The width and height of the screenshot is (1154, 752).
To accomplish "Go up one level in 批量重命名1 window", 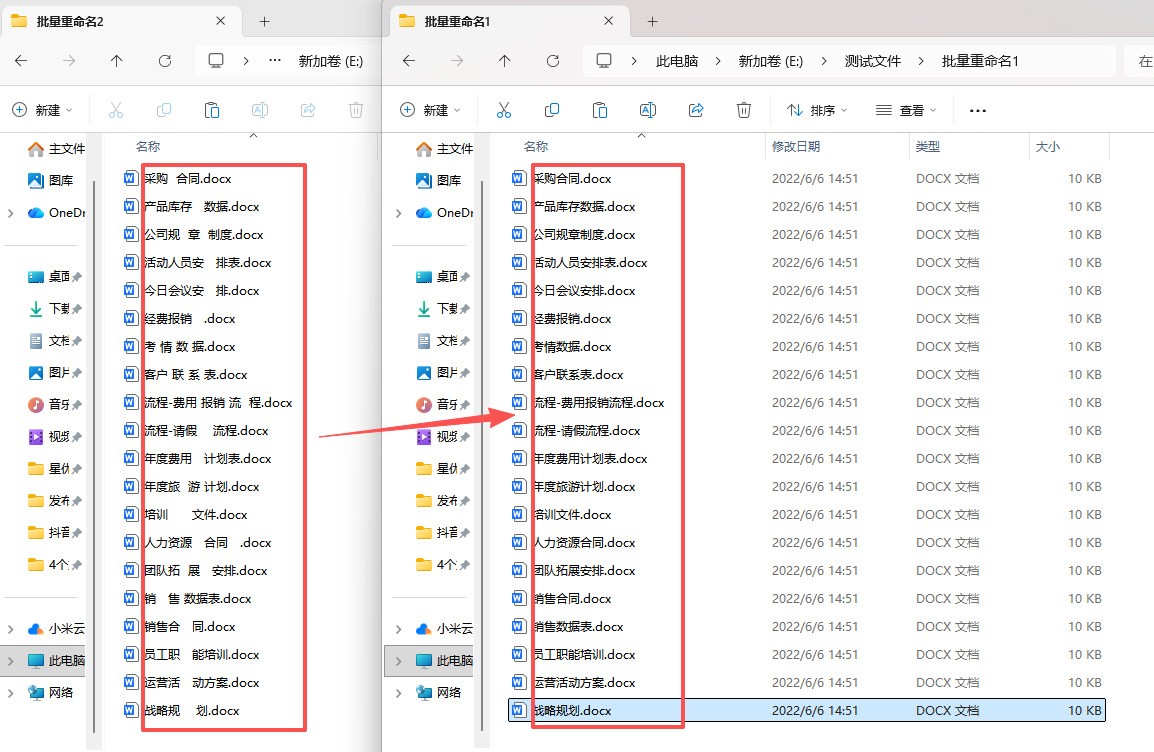I will tap(504, 61).
